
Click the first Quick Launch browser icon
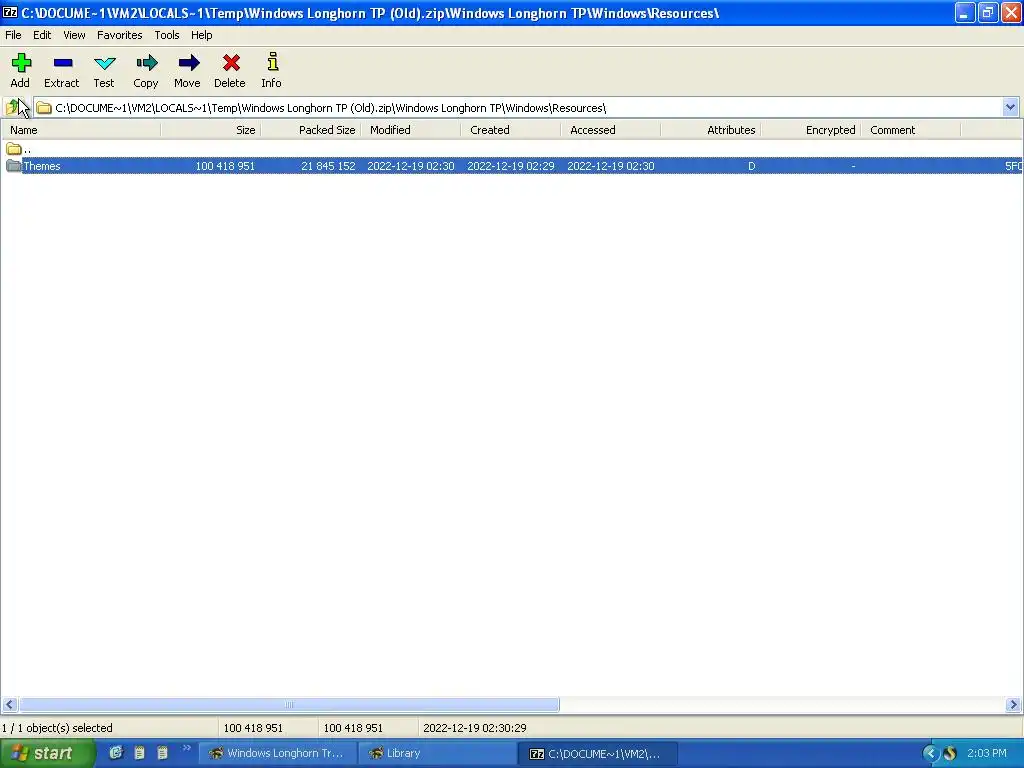(x=116, y=752)
